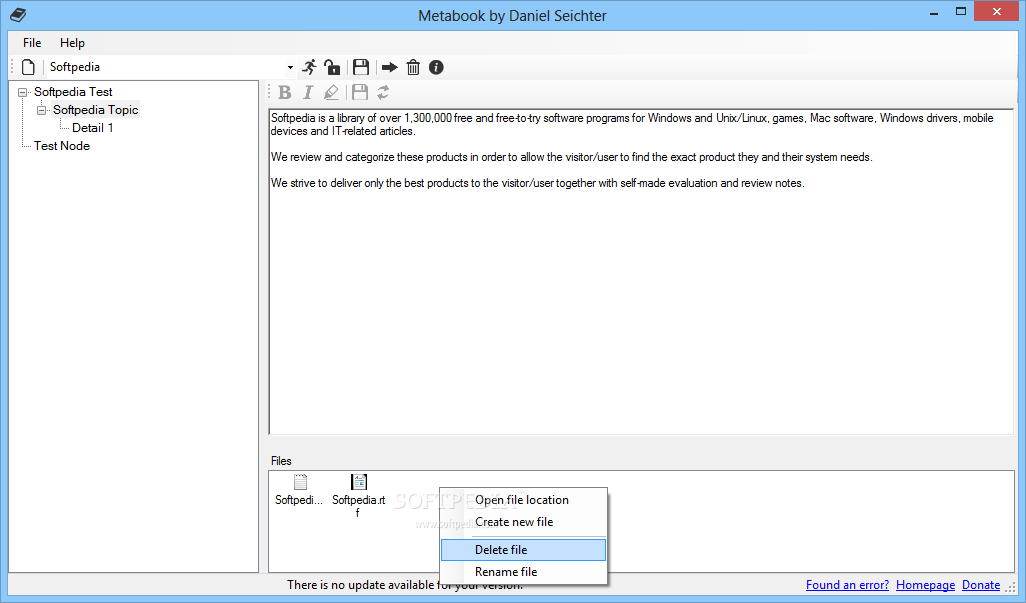Click the running man icon

(x=310, y=67)
